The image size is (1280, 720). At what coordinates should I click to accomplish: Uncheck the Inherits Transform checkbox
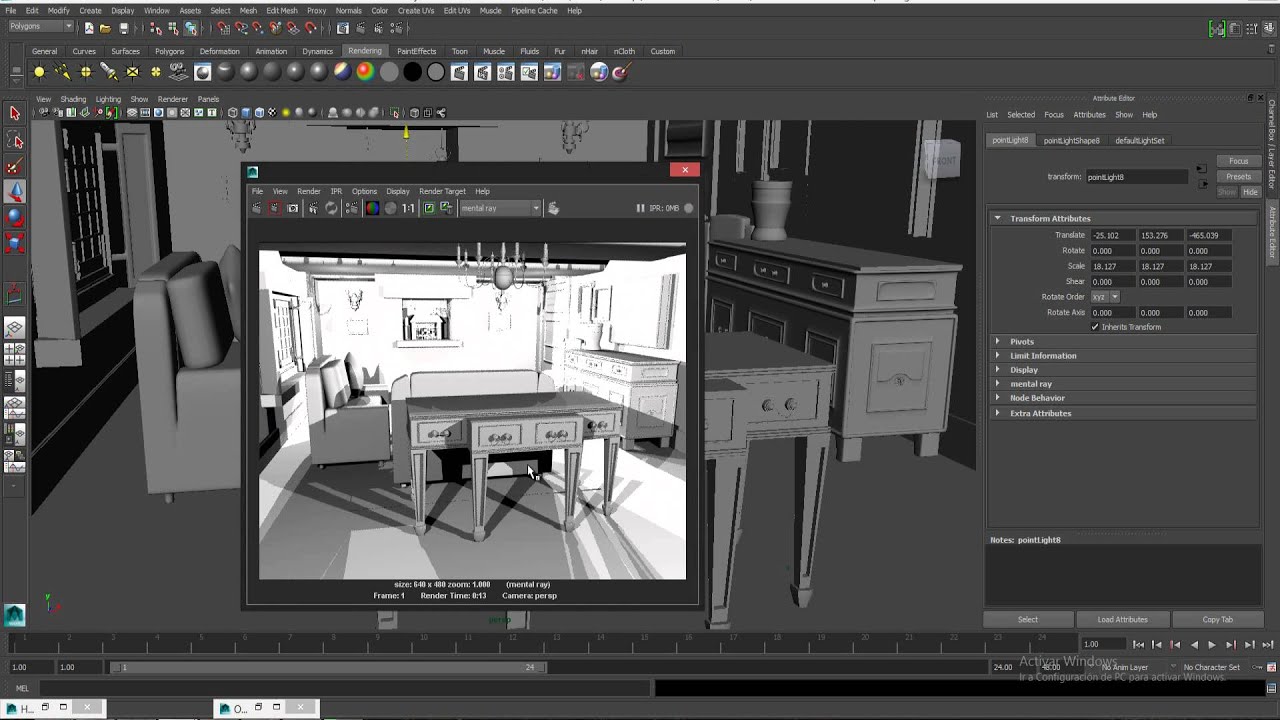pos(1095,327)
